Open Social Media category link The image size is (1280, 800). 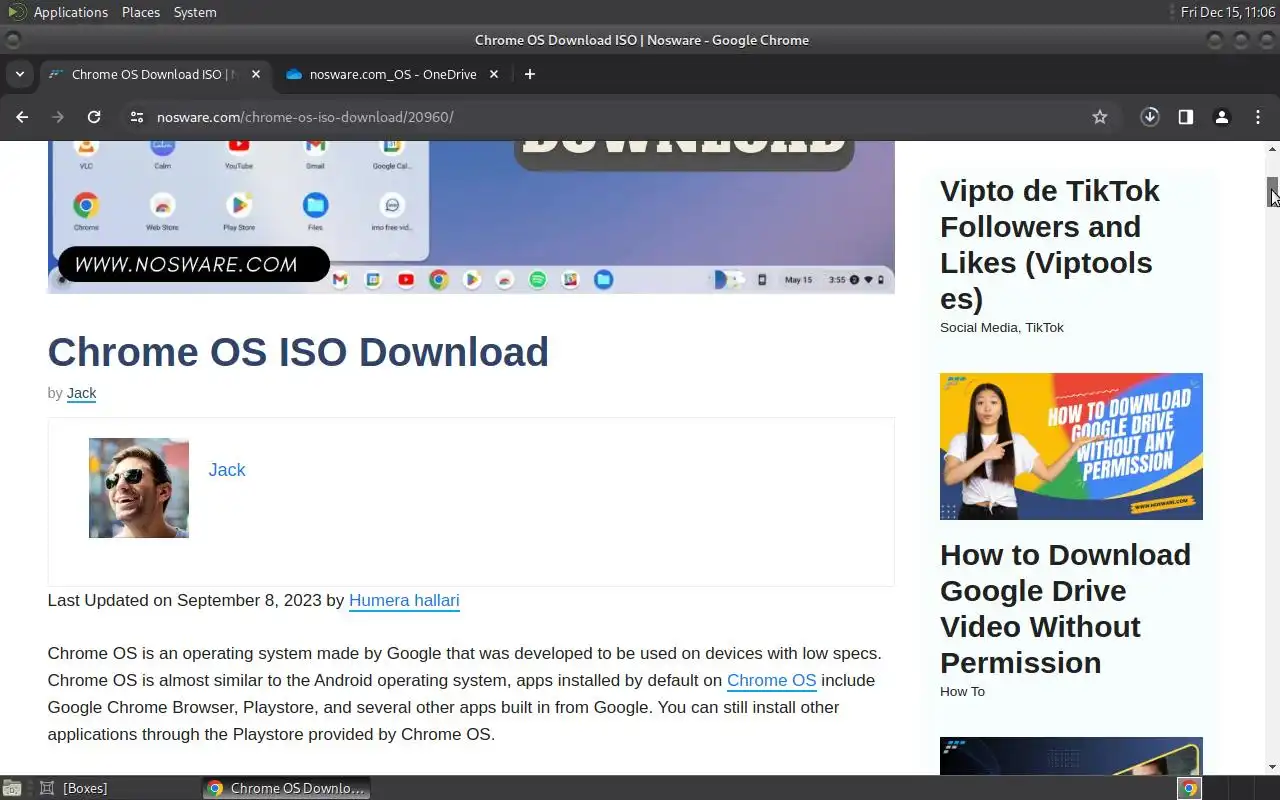[979, 327]
